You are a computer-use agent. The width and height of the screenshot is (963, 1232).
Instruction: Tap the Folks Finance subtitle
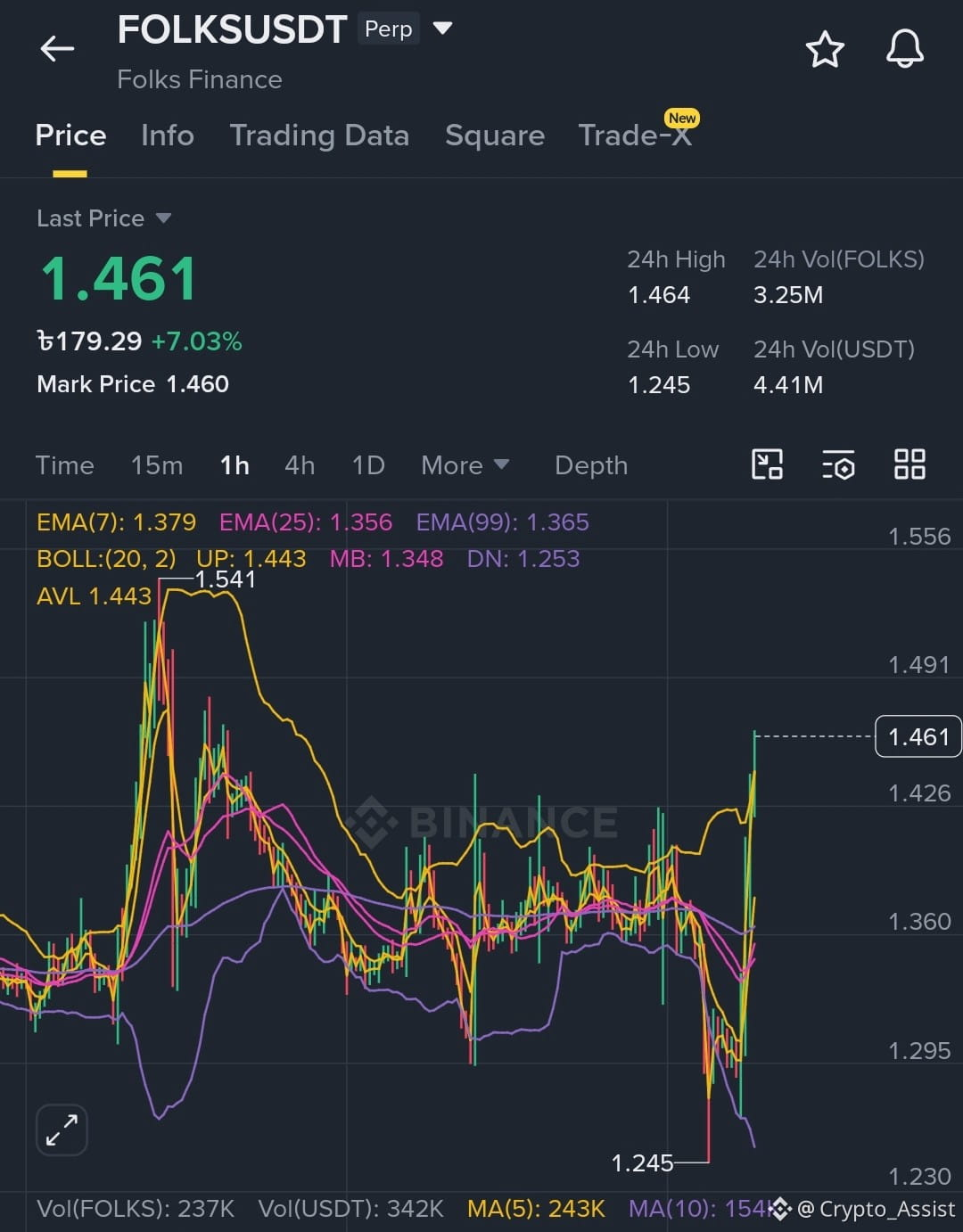pyautogui.click(x=200, y=79)
